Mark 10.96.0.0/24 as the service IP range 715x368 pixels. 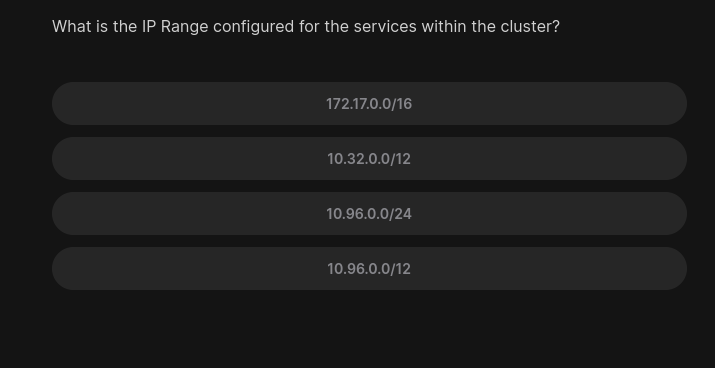(x=369, y=213)
